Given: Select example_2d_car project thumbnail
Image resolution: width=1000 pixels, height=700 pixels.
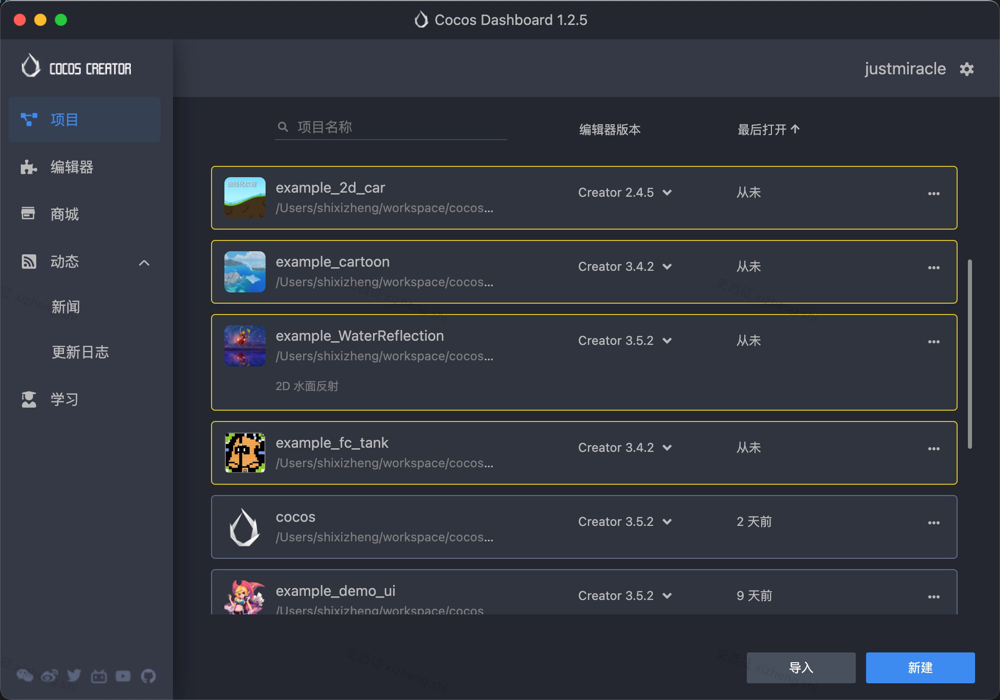Looking at the screenshot, I should [x=245, y=198].
